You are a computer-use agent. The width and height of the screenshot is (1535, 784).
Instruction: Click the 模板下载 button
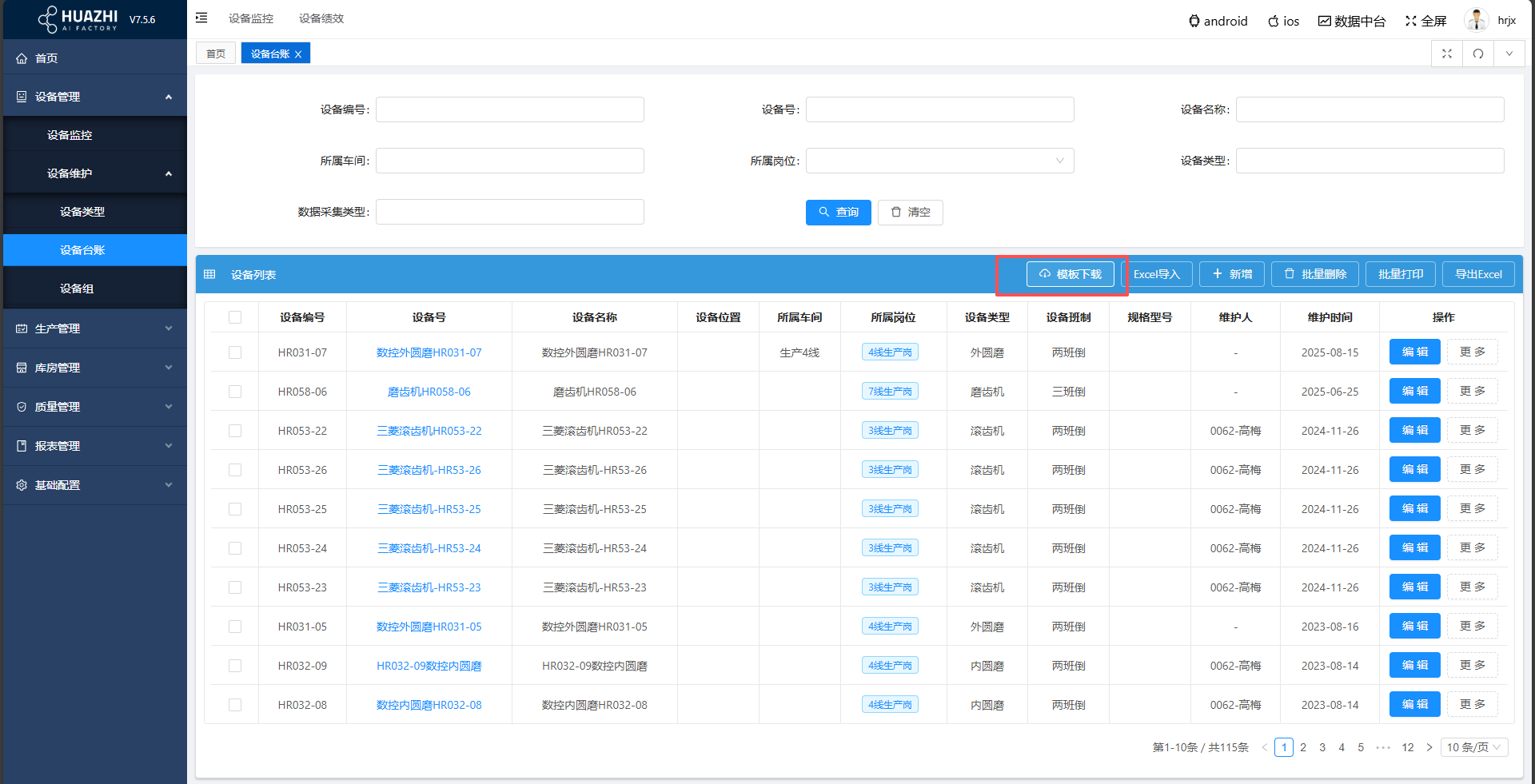pos(1070,274)
